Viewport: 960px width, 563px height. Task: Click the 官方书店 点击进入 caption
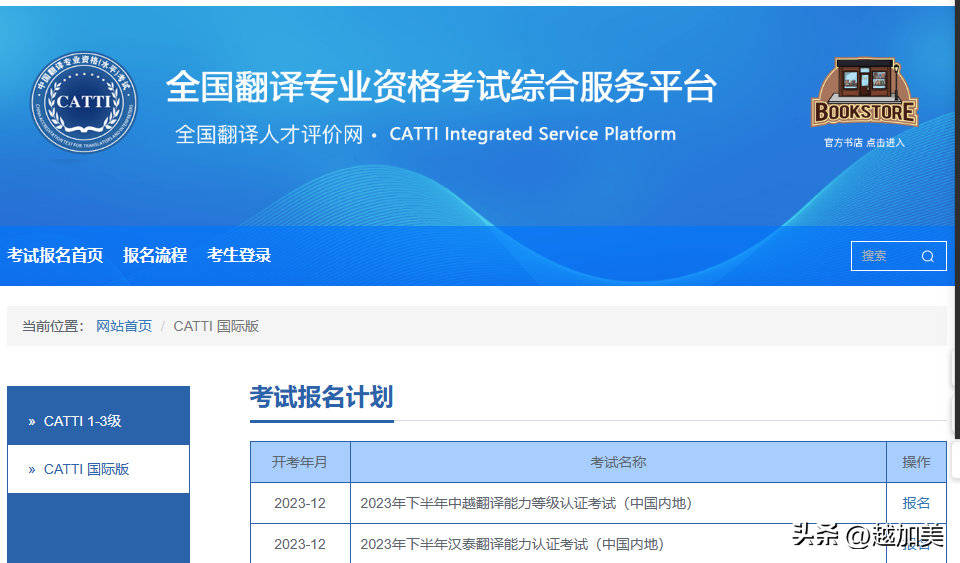tap(864, 143)
